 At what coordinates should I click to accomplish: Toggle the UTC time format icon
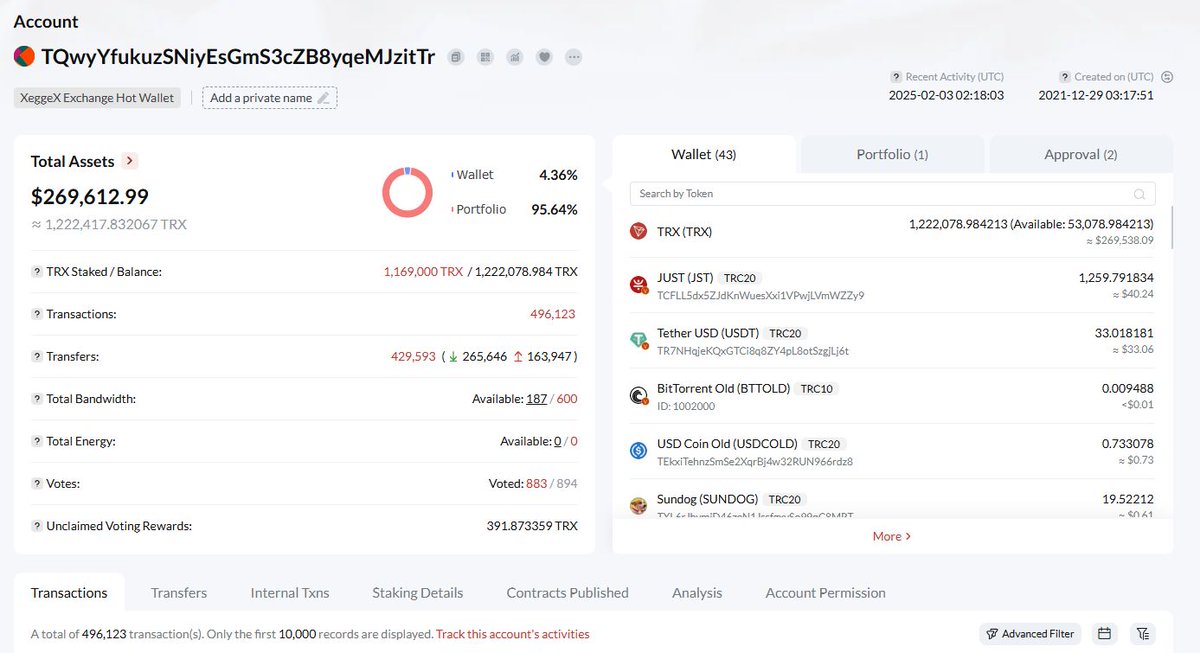[x=1169, y=76]
